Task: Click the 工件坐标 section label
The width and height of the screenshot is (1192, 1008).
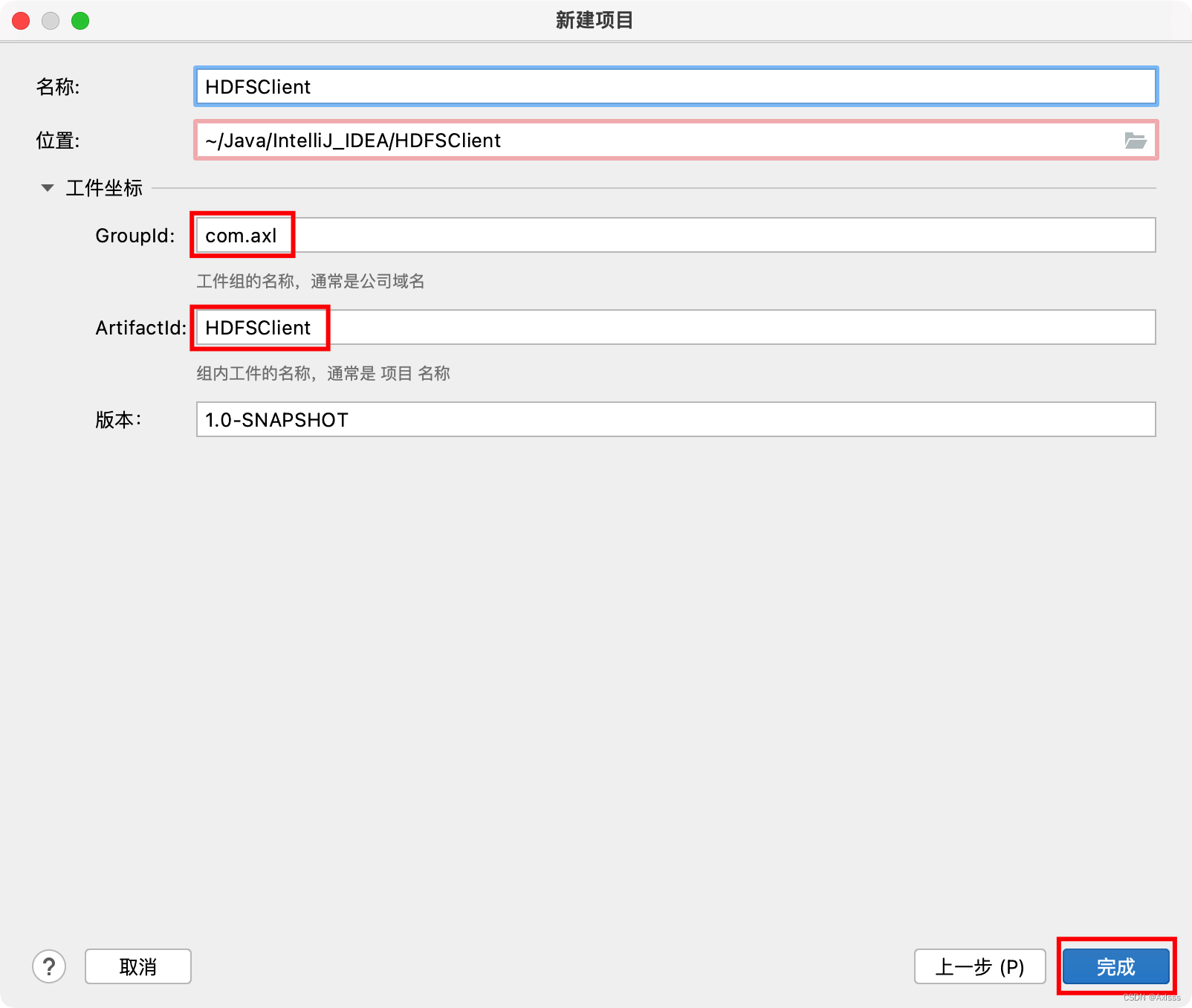Action: pyautogui.click(x=104, y=188)
